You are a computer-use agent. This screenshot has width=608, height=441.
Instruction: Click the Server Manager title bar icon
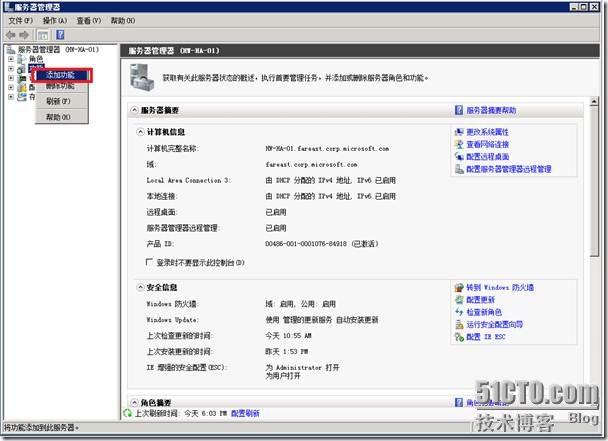tap(8, 7)
